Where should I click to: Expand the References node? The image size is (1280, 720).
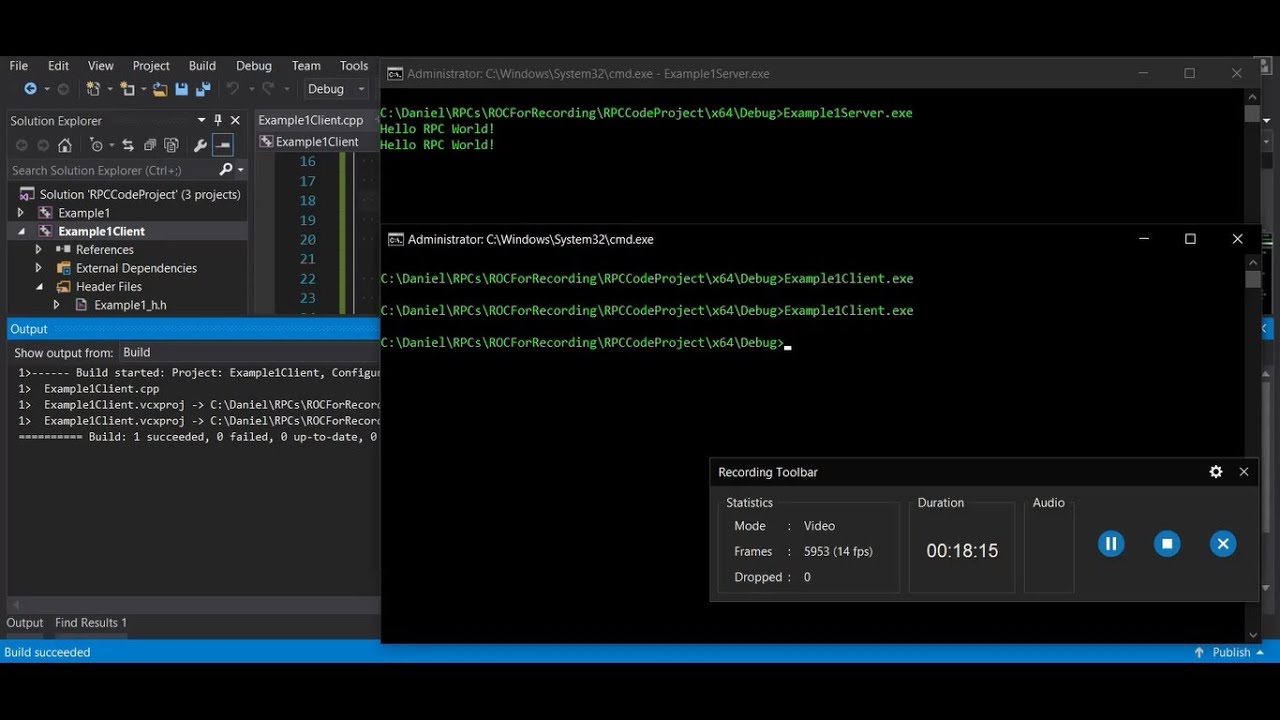pos(38,250)
